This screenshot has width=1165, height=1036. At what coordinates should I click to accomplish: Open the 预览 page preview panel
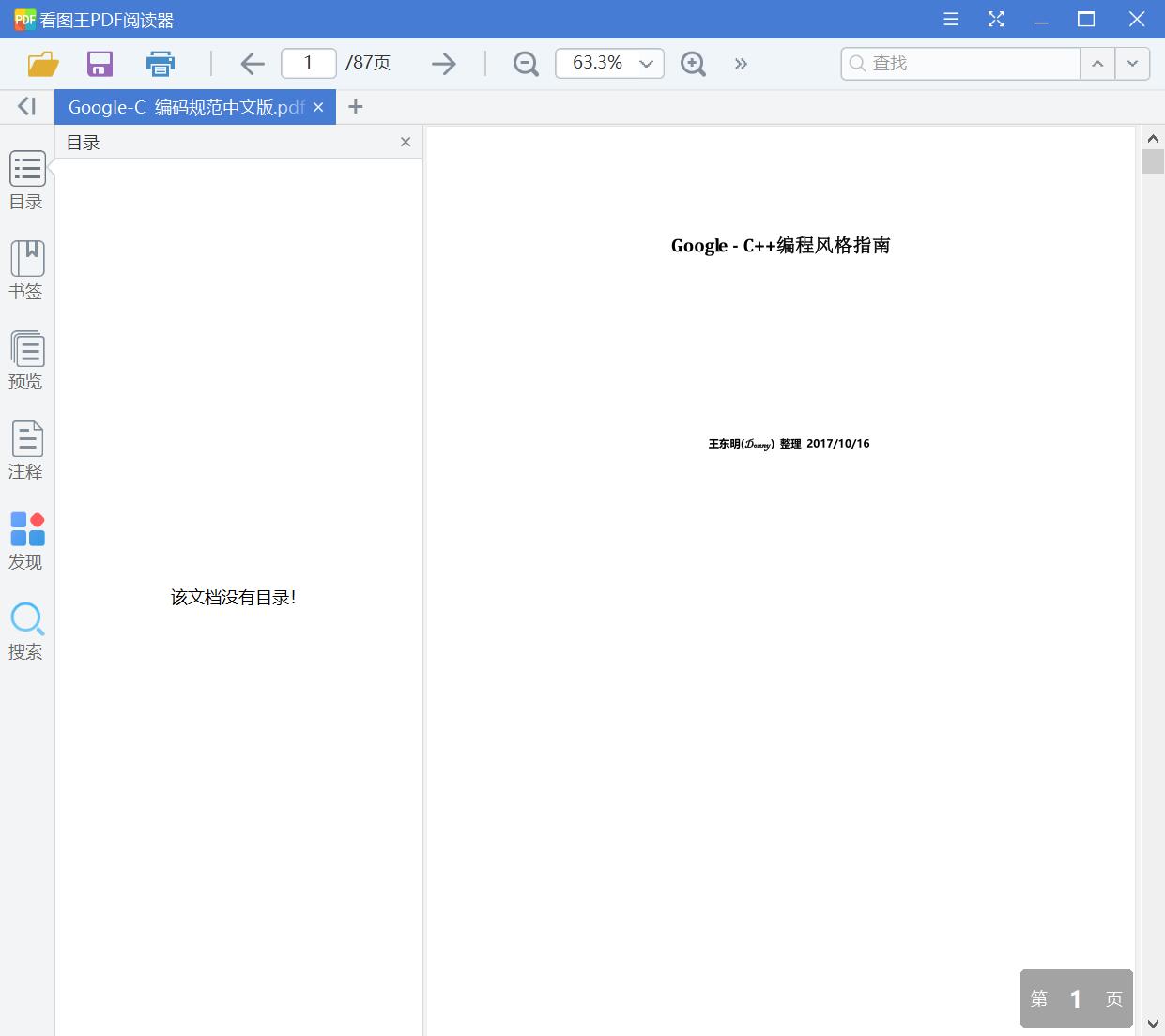coord(26,359)
